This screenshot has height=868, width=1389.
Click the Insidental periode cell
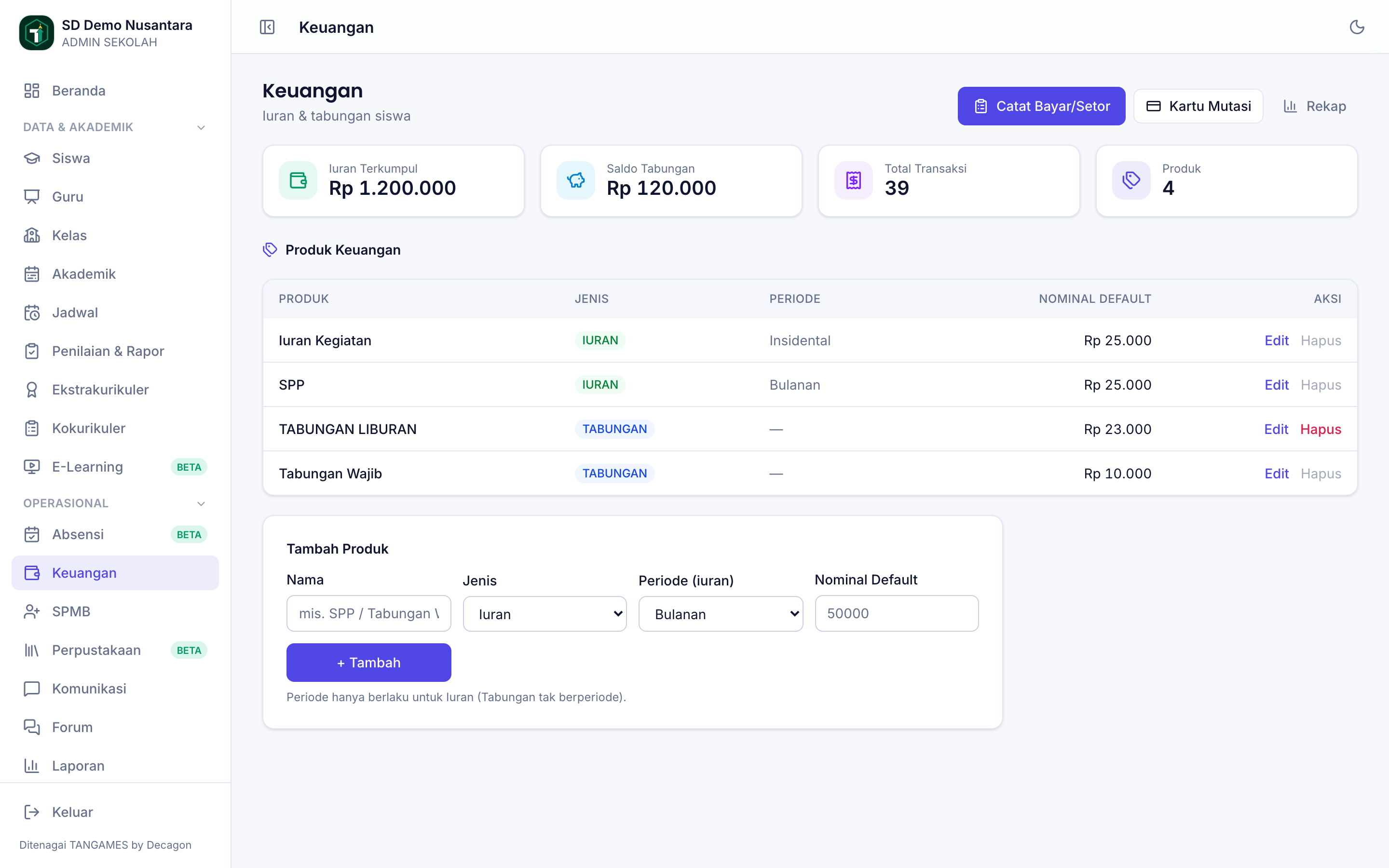coord(800,340)
